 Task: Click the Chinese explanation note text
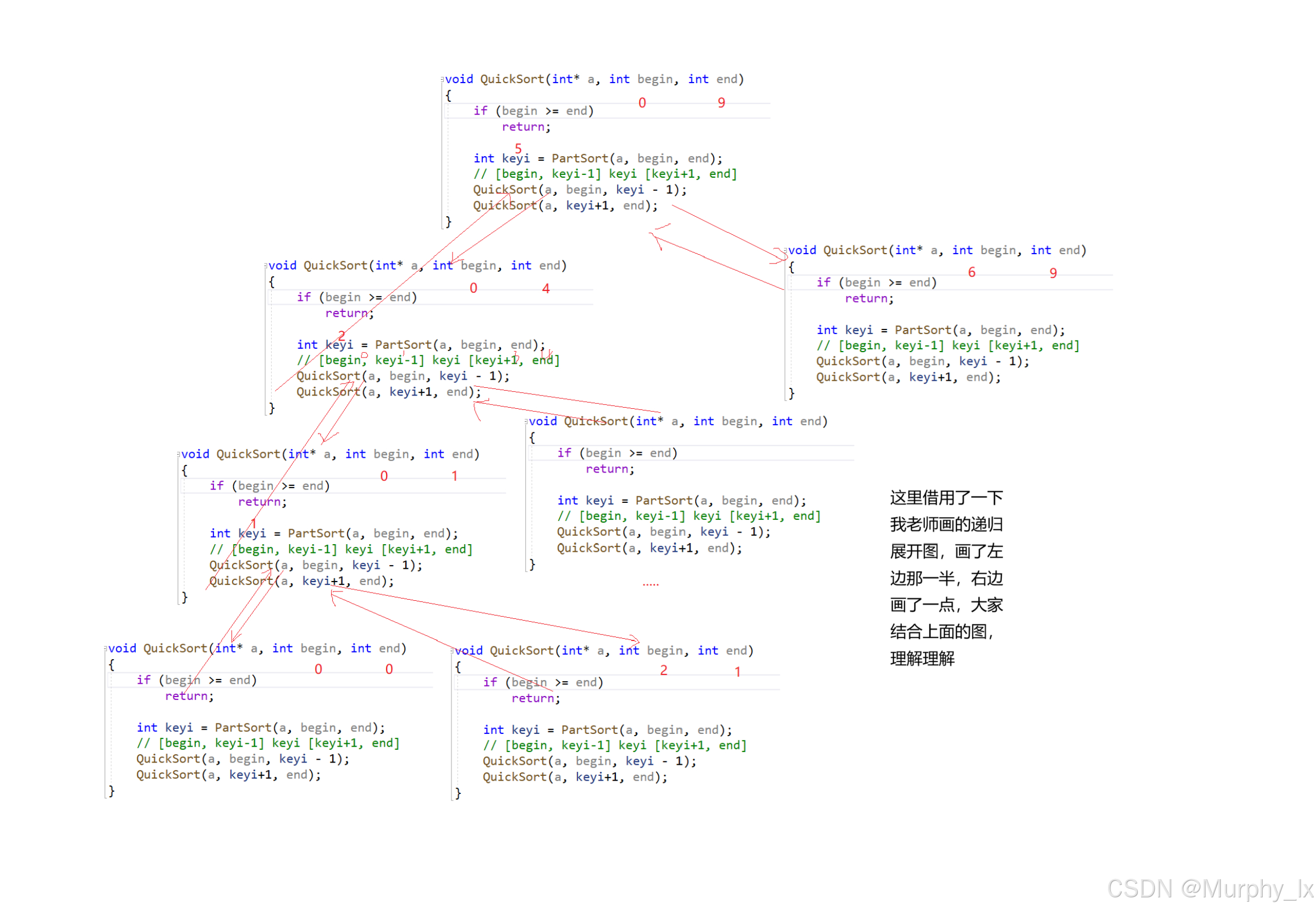(x=945, y=577)
